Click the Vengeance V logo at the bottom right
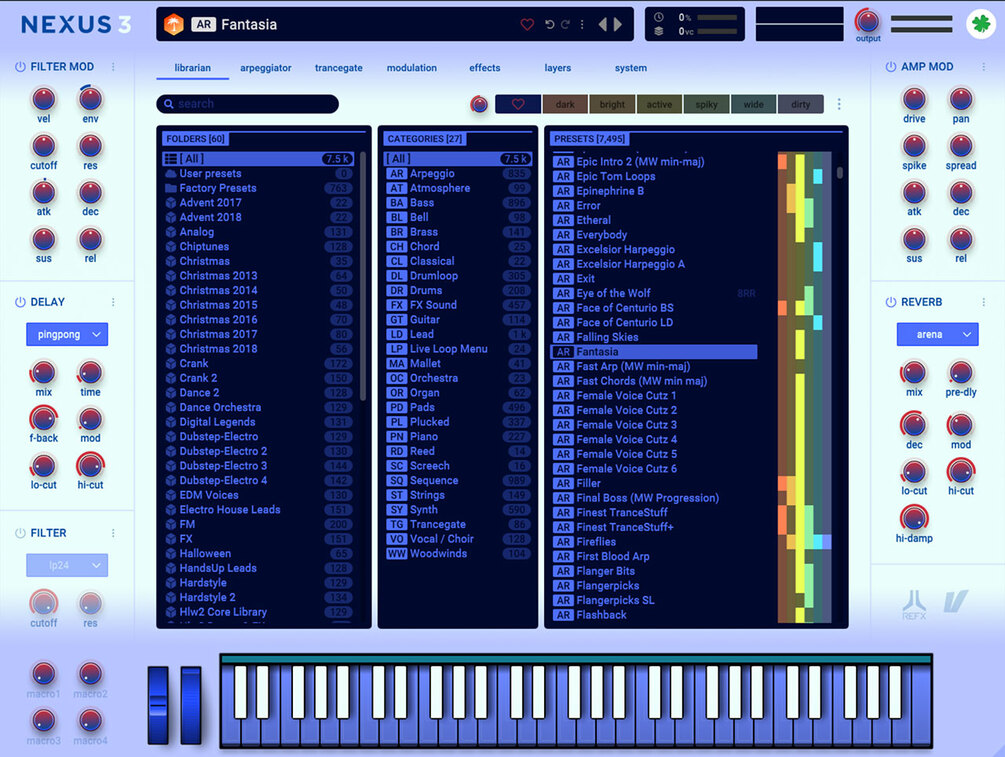Viewport: 1005px width, 757px height. (x=956, y=601)
